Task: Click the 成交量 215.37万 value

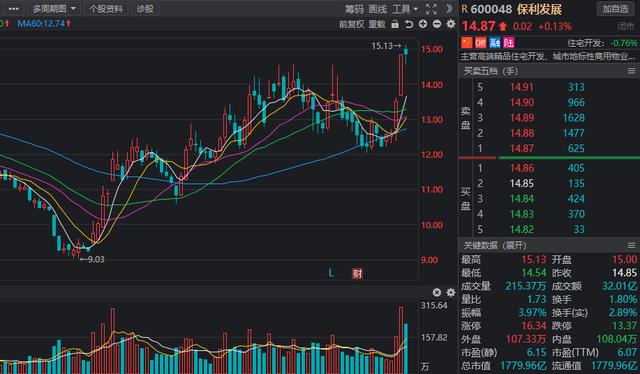Action: tap(526, 286)
